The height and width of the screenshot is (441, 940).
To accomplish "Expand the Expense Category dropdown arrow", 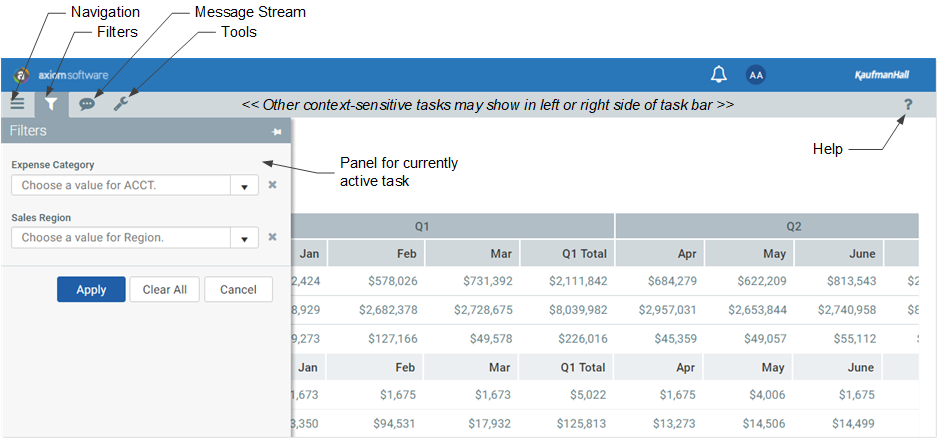I will pos(245,186).
